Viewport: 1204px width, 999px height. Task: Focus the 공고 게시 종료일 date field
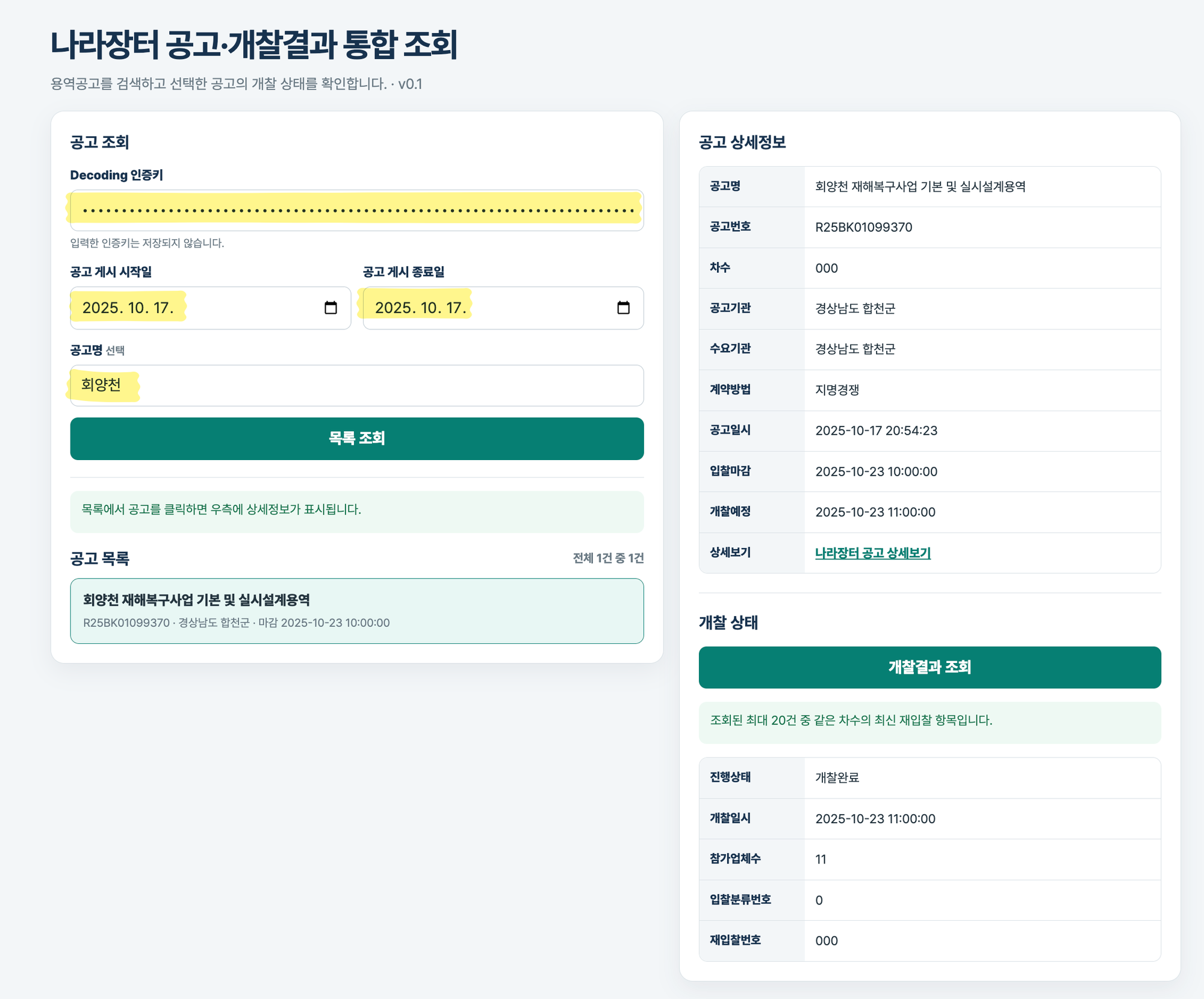[503, 308]
